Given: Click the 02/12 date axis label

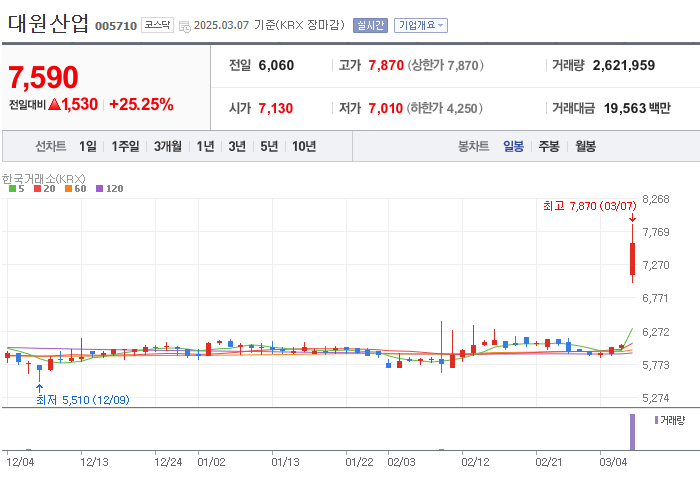Looking at the screenshot, I should [475, 462].
